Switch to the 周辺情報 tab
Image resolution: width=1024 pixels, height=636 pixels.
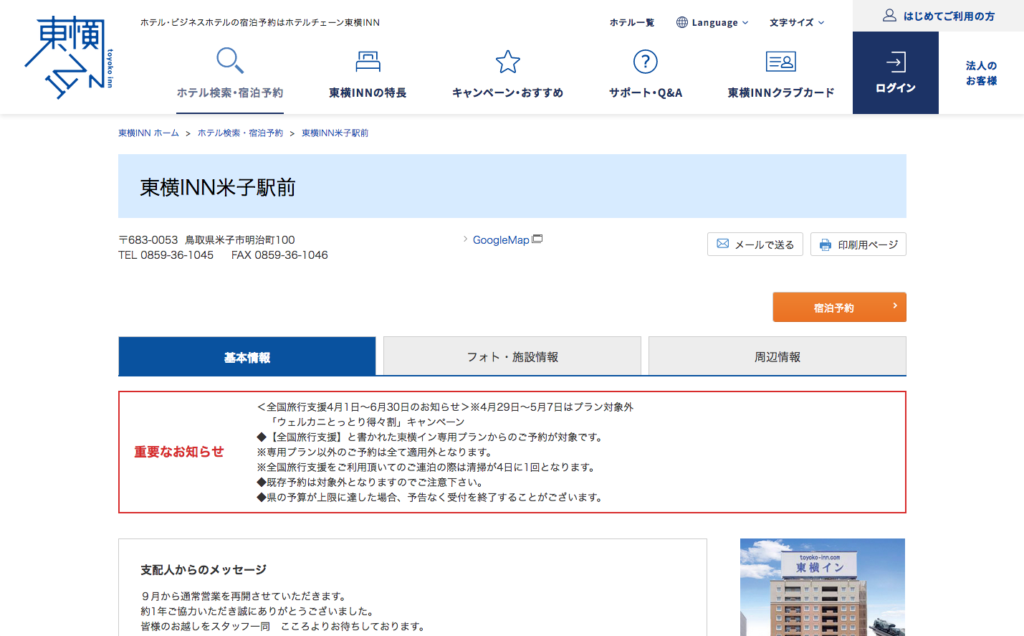point(777,356)
